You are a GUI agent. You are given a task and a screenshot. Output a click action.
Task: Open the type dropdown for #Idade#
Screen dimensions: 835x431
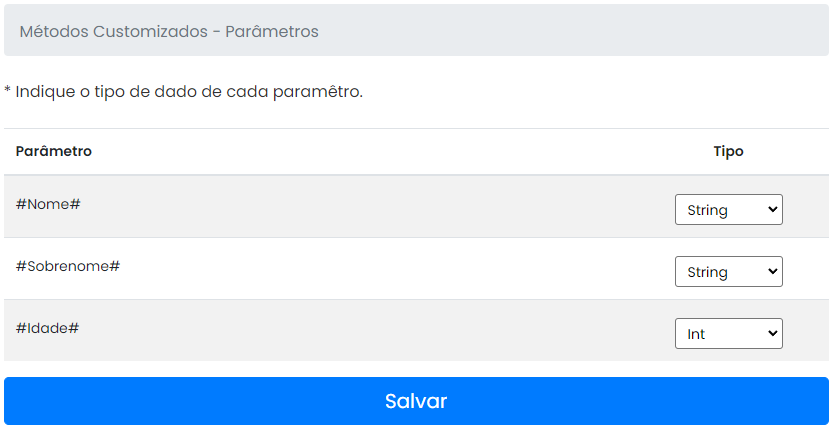[728, 334]
